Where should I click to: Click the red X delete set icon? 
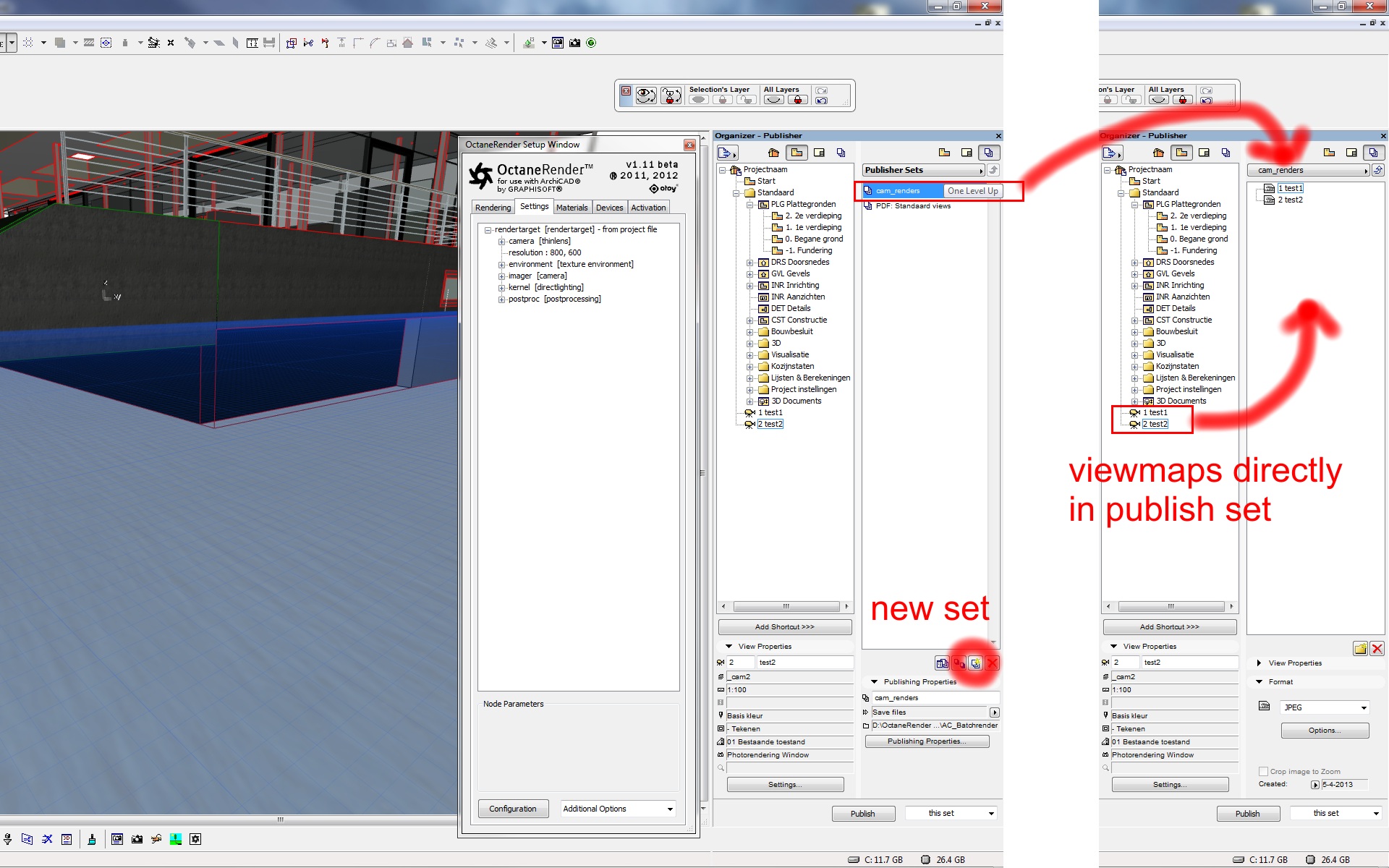(992, 663)
